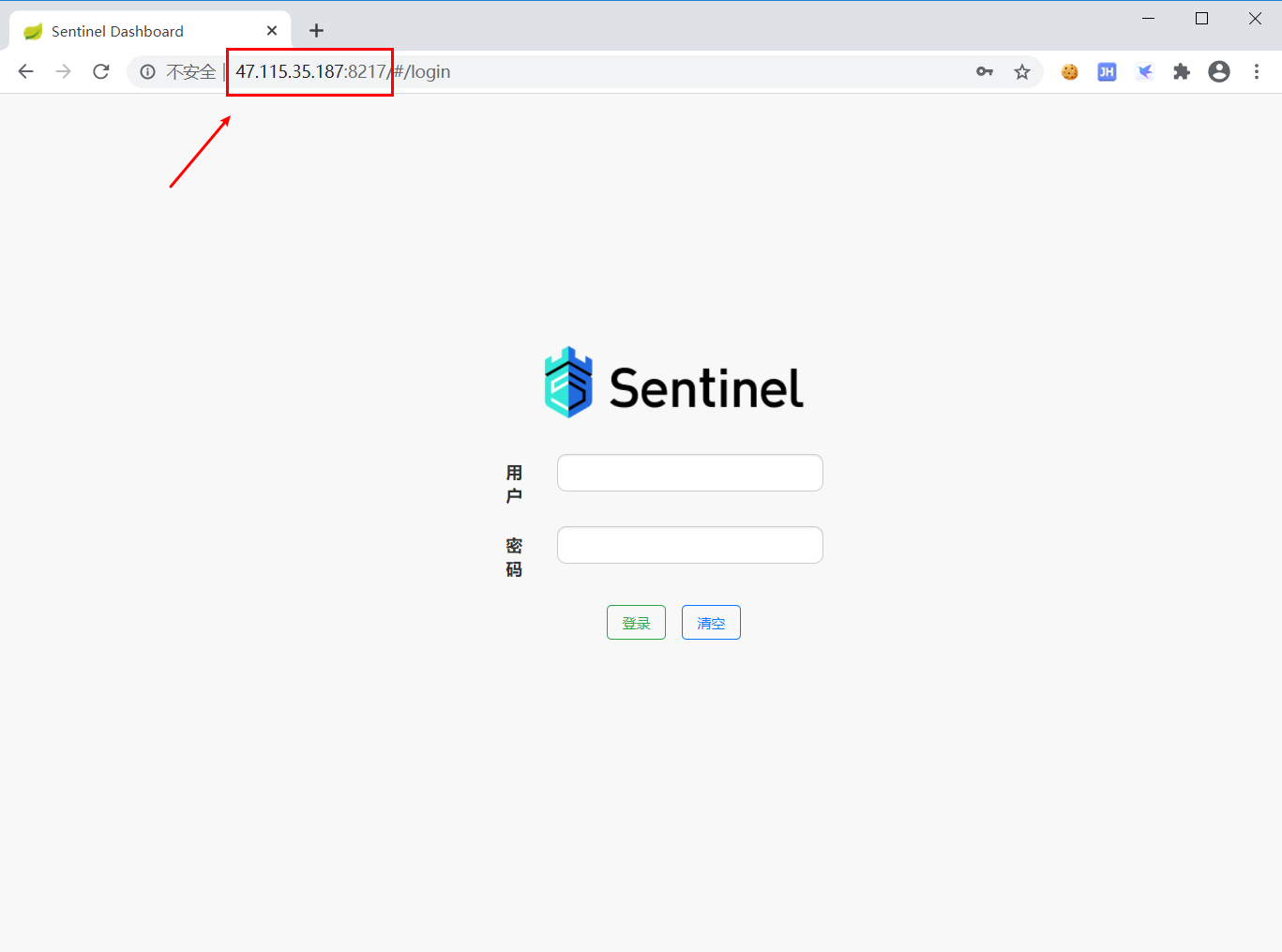1282x952 pixels.
Task: Click the 用户 username input field
Action: tap(689, 473)
